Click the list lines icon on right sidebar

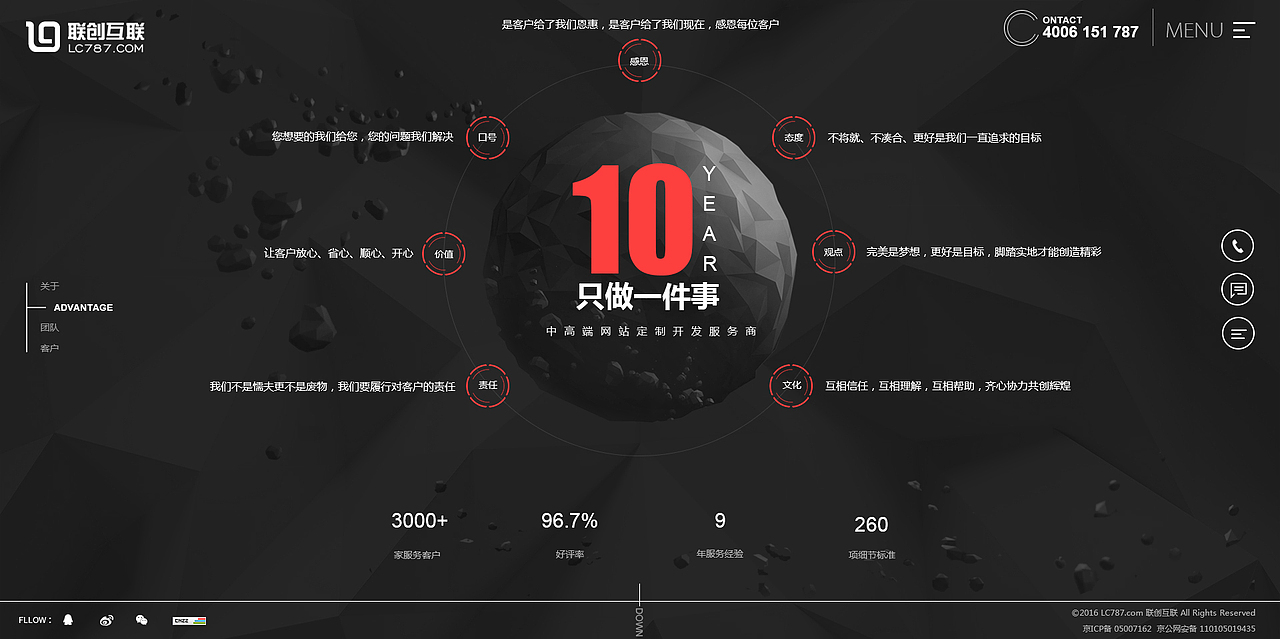1237,334
